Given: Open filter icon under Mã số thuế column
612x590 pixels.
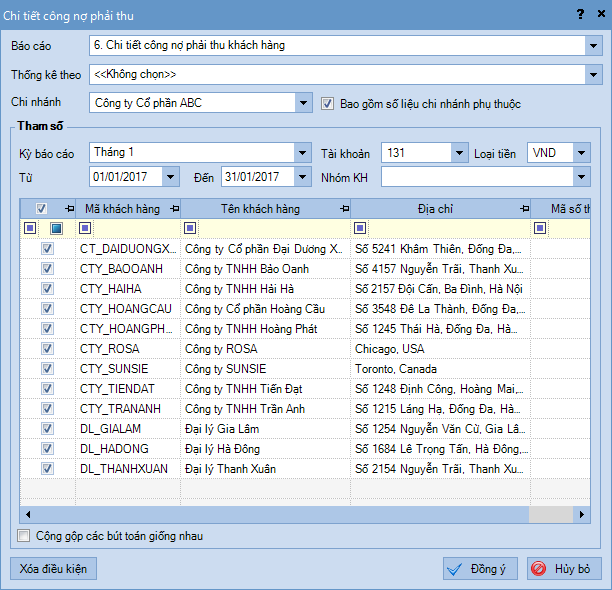Looking at the screenshot, I should pyautogui.click(x=540, y=229).
